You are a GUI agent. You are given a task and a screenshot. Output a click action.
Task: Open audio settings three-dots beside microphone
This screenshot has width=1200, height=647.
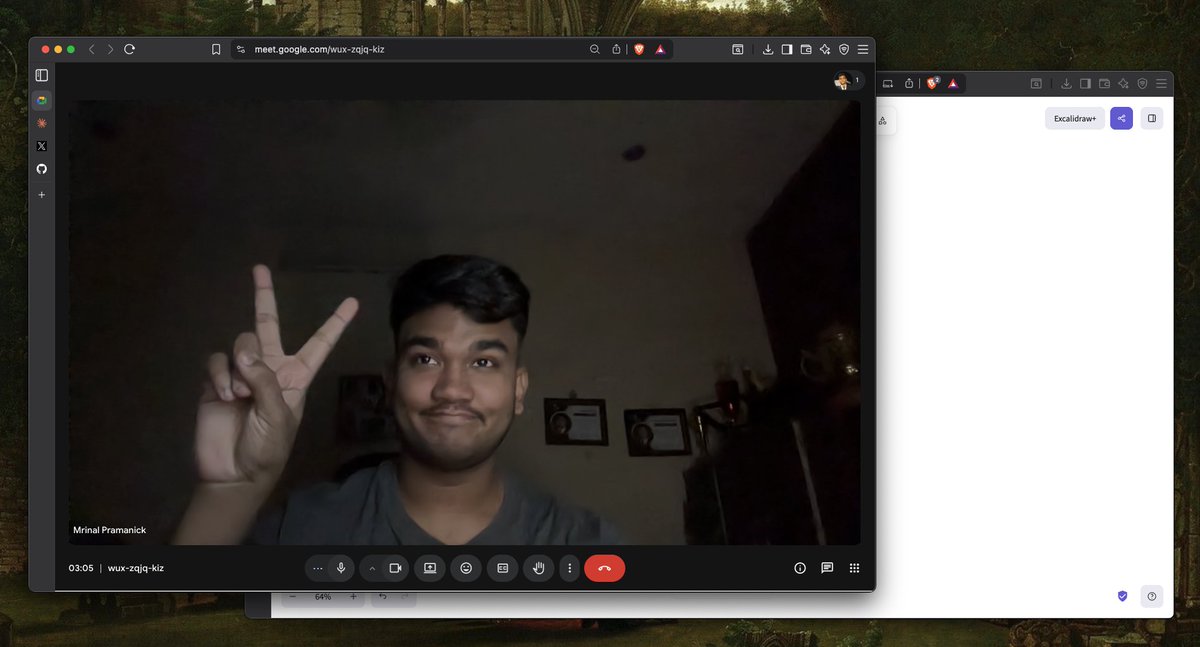tap(318, 568)
